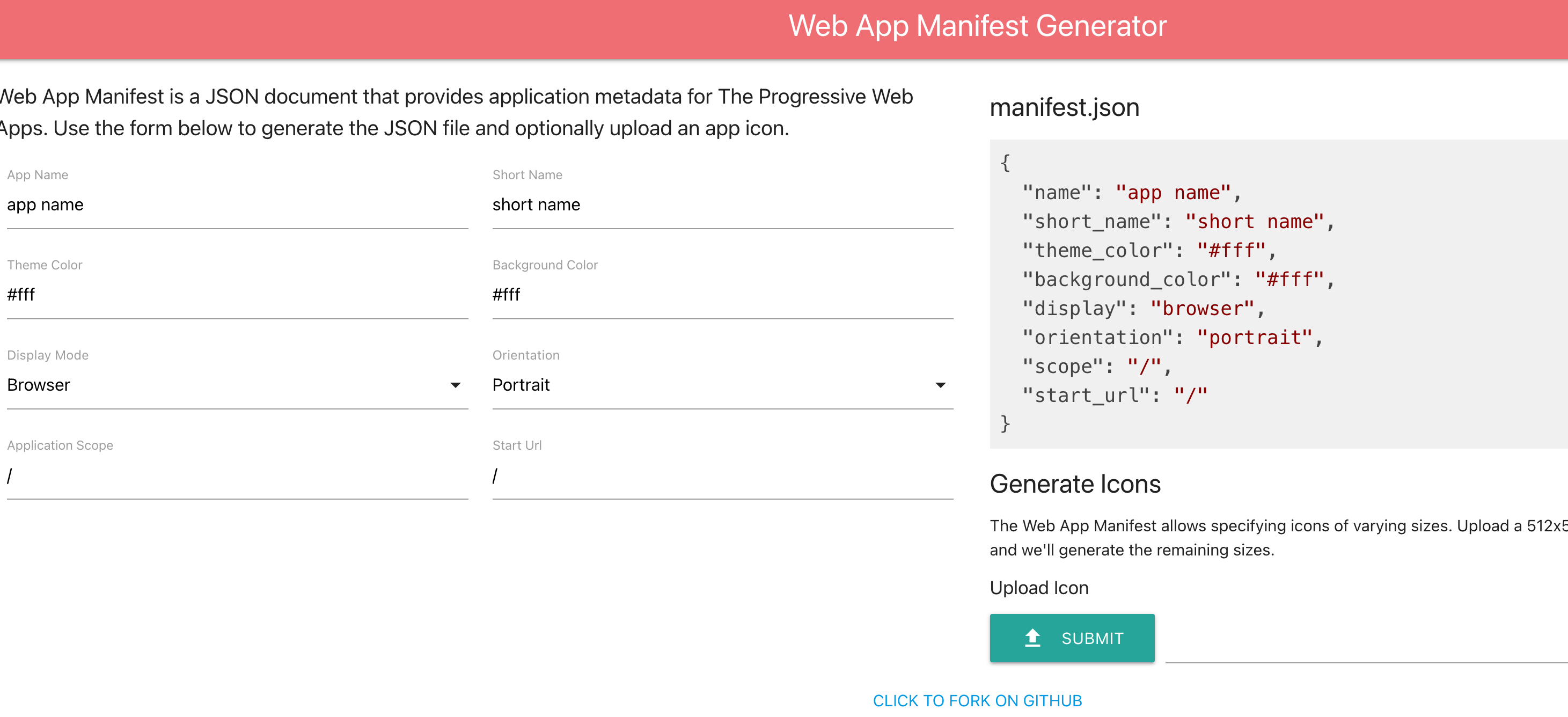Click the "display": "browser" JSON line
This screenshot has width=1568, height=717.
pos(1142,309)
